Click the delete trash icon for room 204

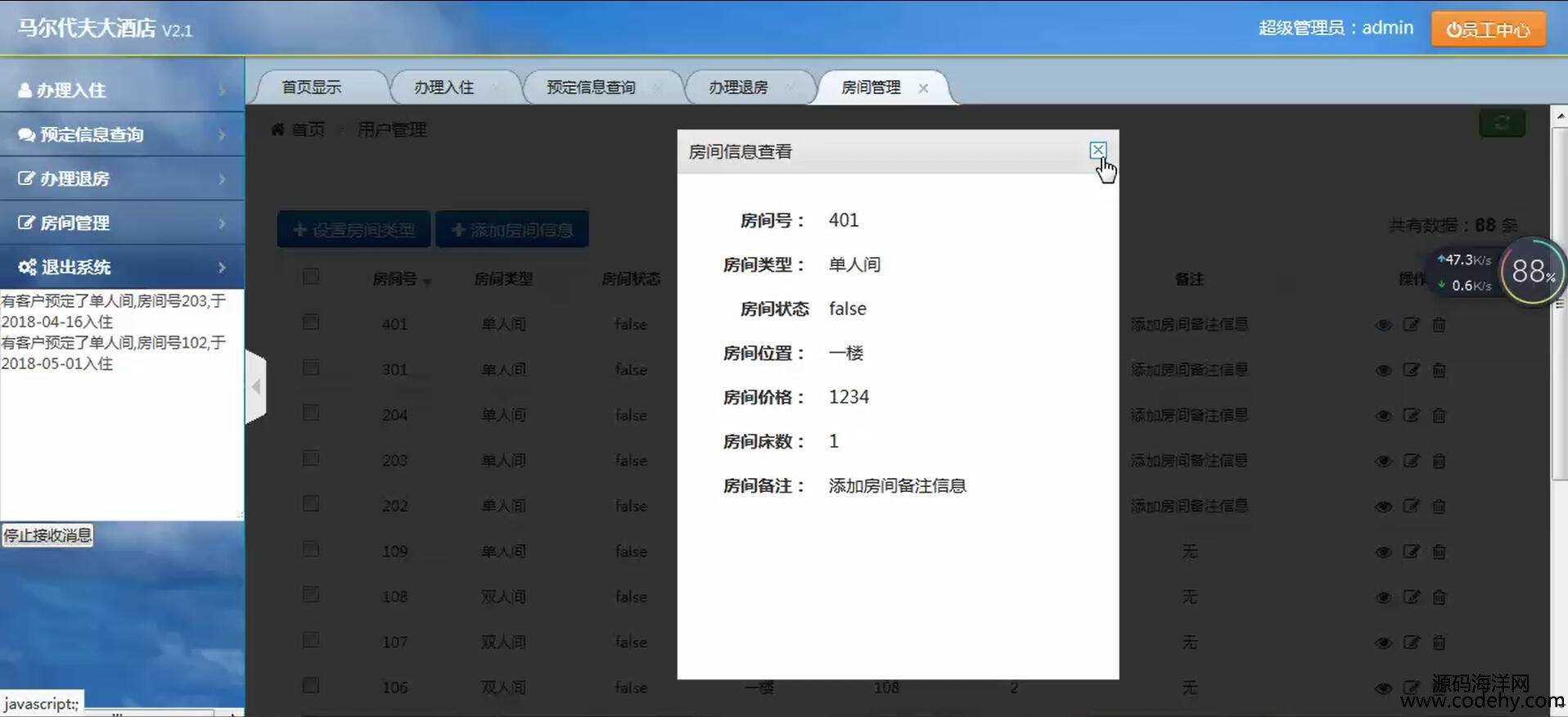(1439, 416)
